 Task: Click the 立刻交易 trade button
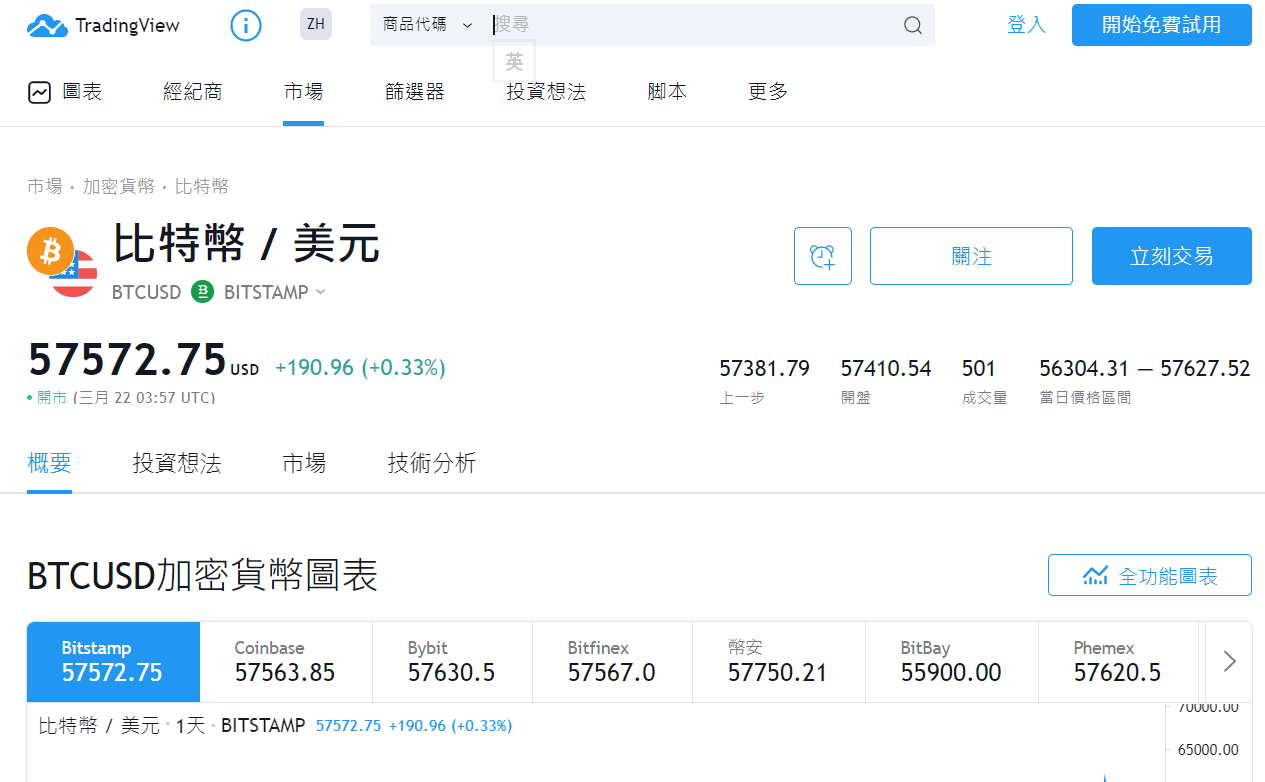coord(1172,256)
